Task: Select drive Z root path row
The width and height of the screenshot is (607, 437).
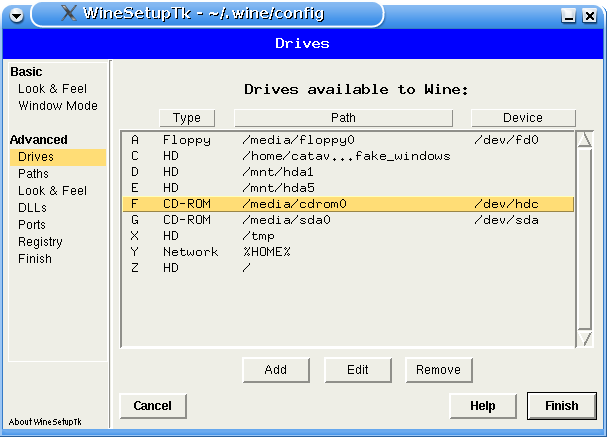Action: point(348,268)
